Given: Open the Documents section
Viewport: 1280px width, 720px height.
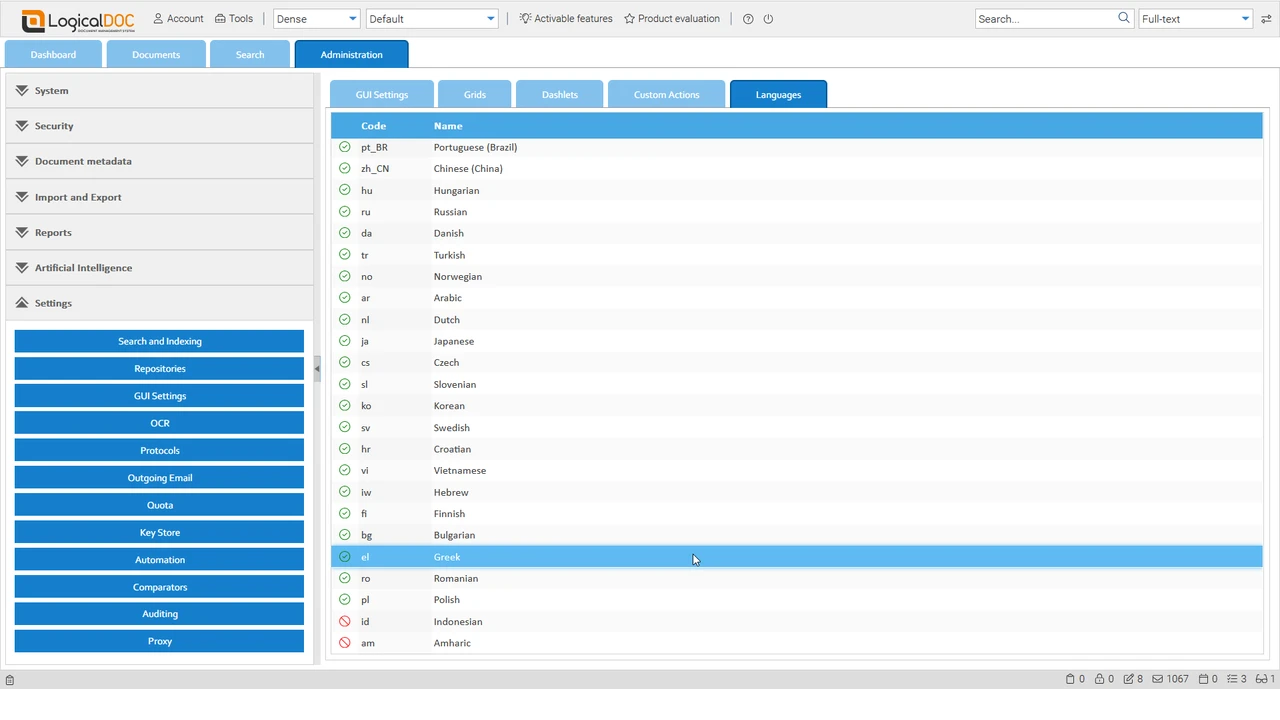Looking at the screenshot, I should coord(155,54).
